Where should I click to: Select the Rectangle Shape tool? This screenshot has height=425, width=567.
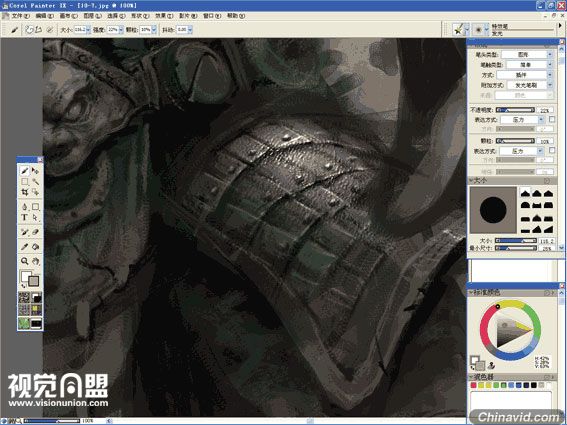pos(35,207)
